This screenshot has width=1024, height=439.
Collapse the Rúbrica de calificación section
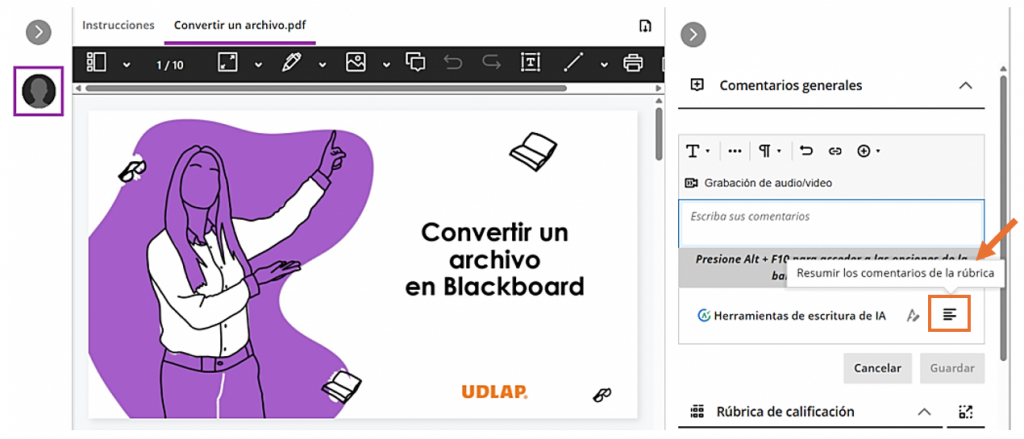(923, 412)
